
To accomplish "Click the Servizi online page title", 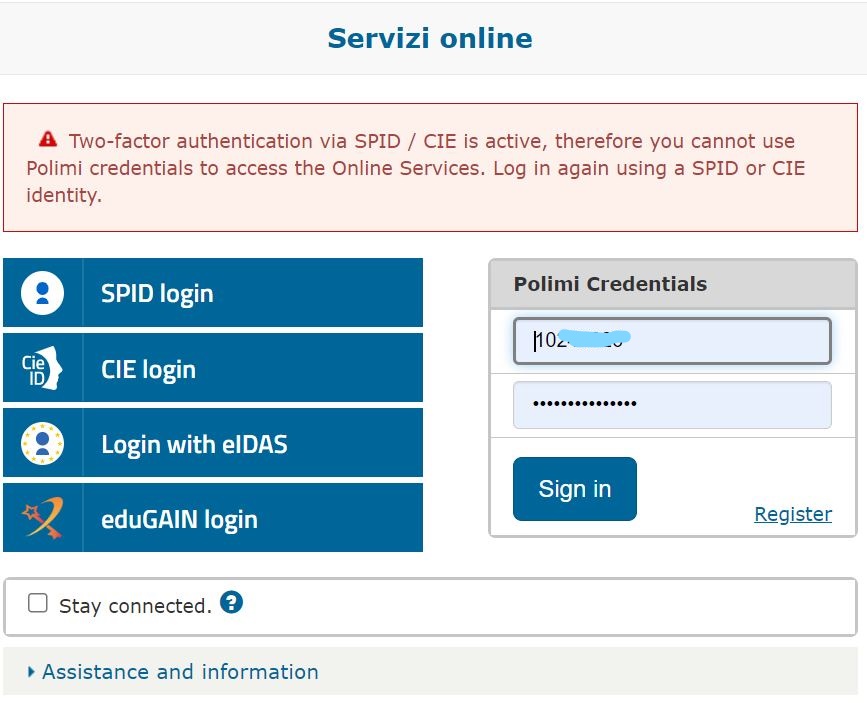I will click(430, 38).
